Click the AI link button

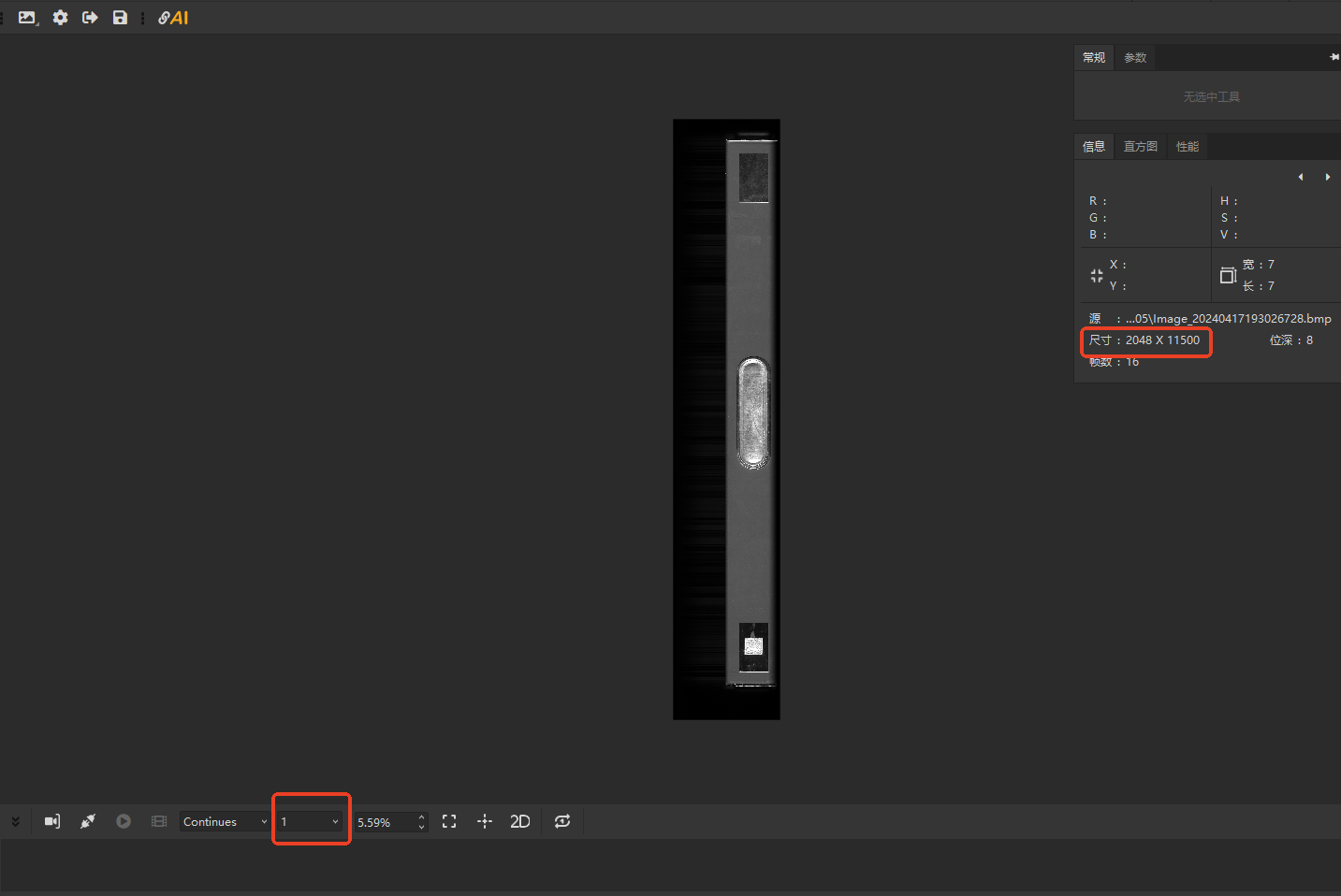coord(173,18)
